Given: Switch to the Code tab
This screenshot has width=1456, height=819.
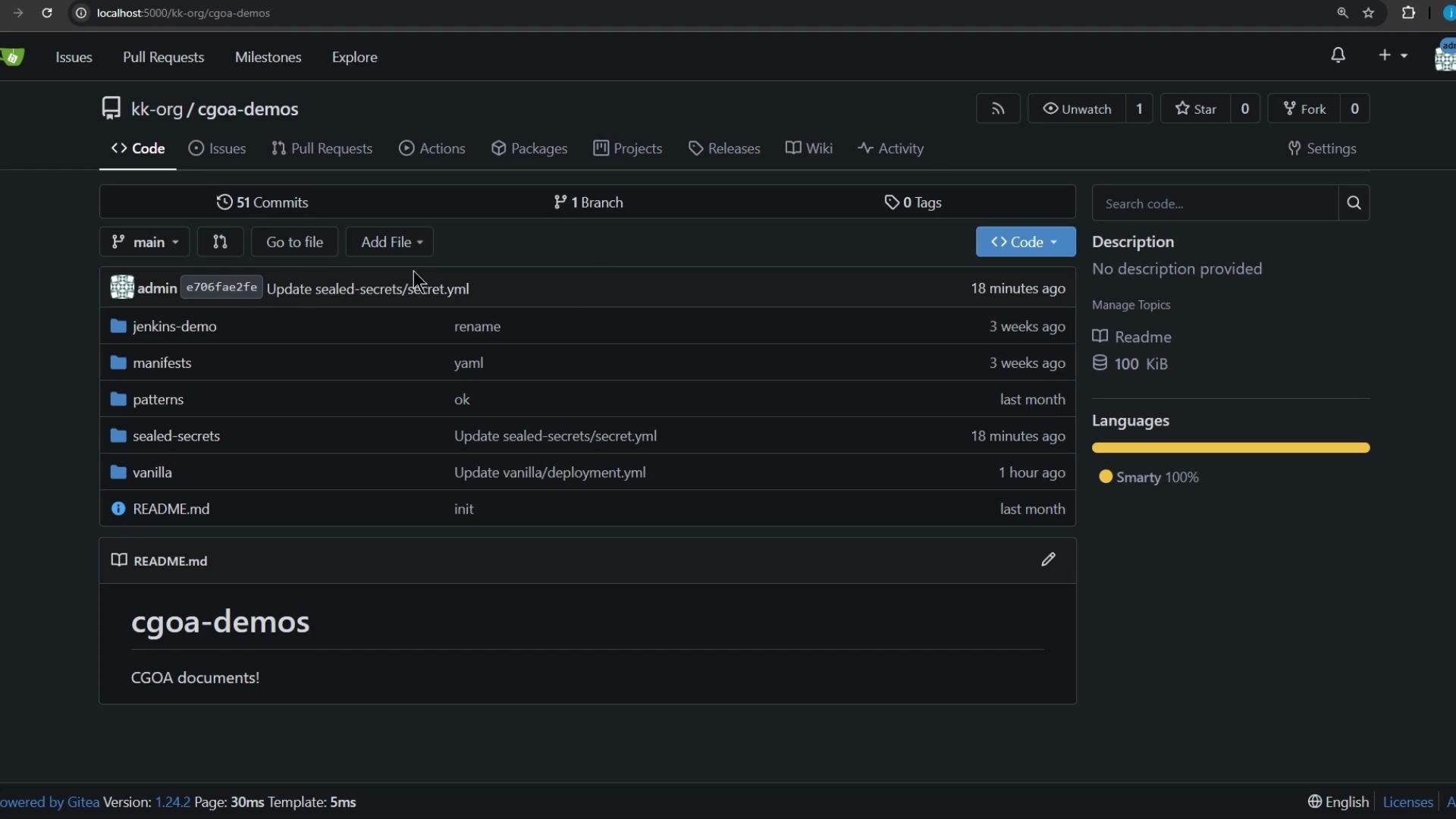Looking at the screenshot, I should pos(138,149).
